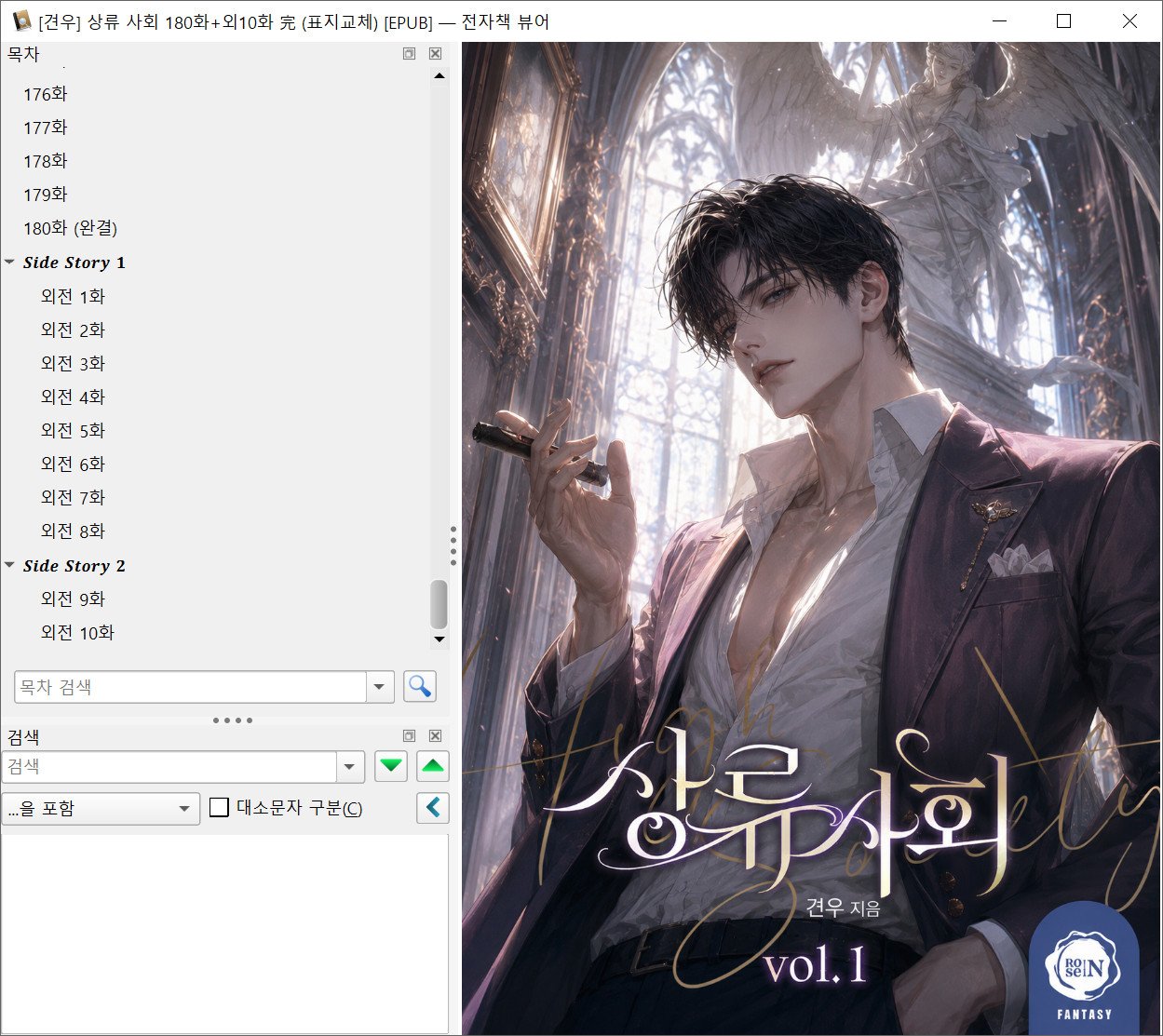This screenshot has width=1163, height=1036.
Task: Open 외전 1화
Action: 73,296
